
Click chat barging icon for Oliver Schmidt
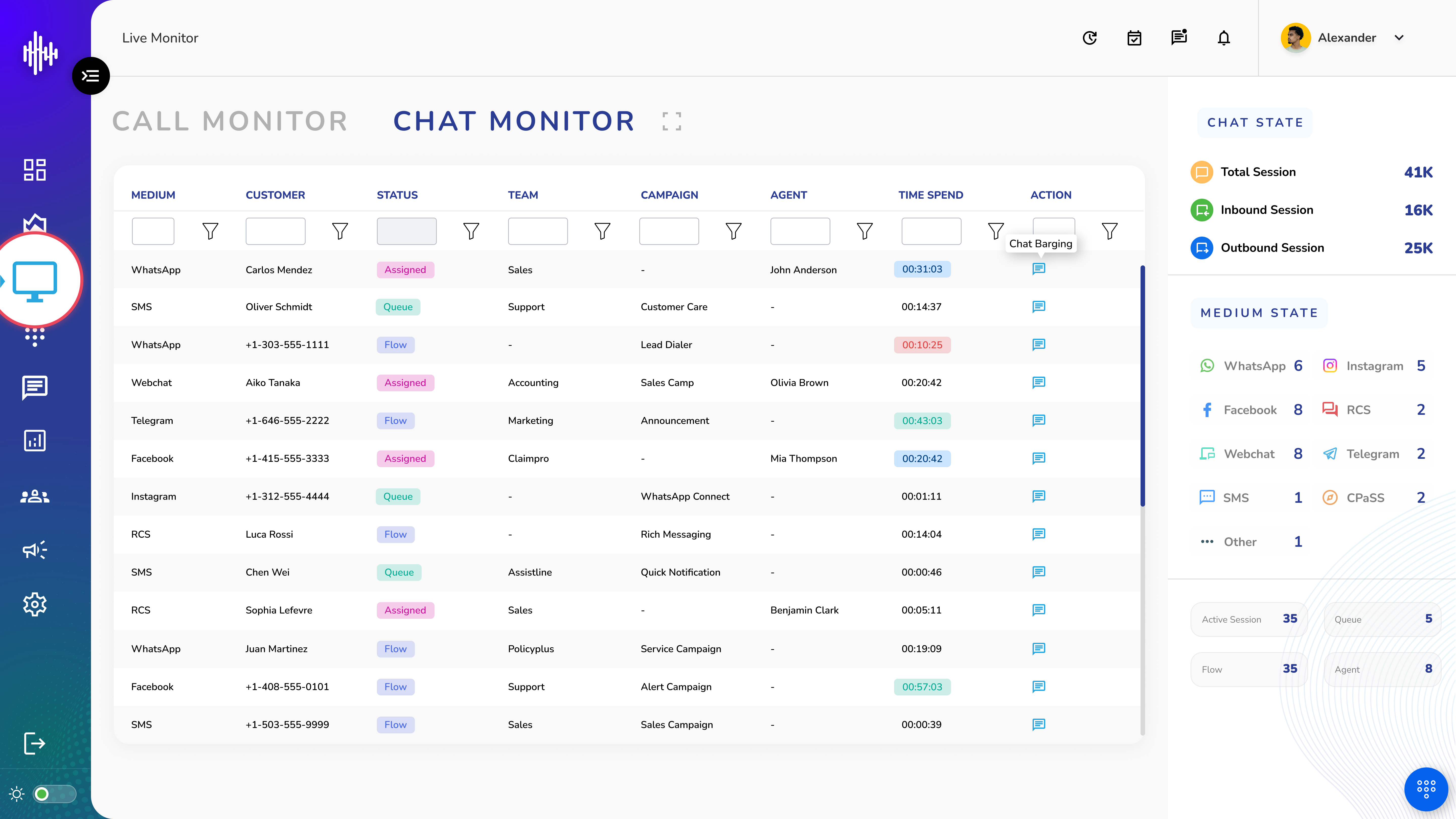[1039, 307]
